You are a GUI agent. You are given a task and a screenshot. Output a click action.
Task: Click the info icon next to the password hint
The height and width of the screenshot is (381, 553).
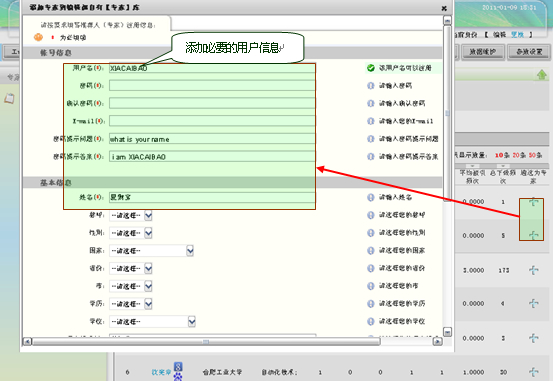pyautogui.click(x=370, y=85)
